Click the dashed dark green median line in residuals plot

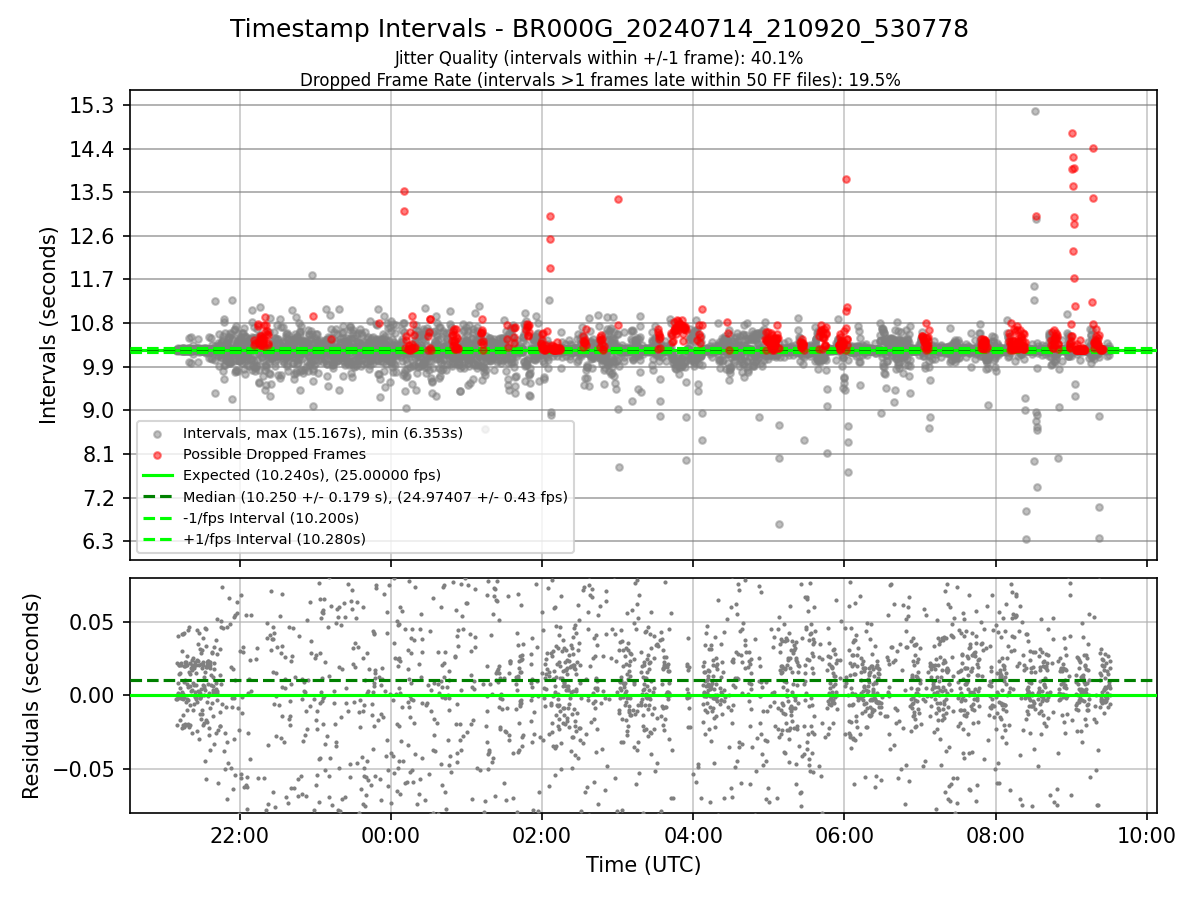(x=643, y=681)
